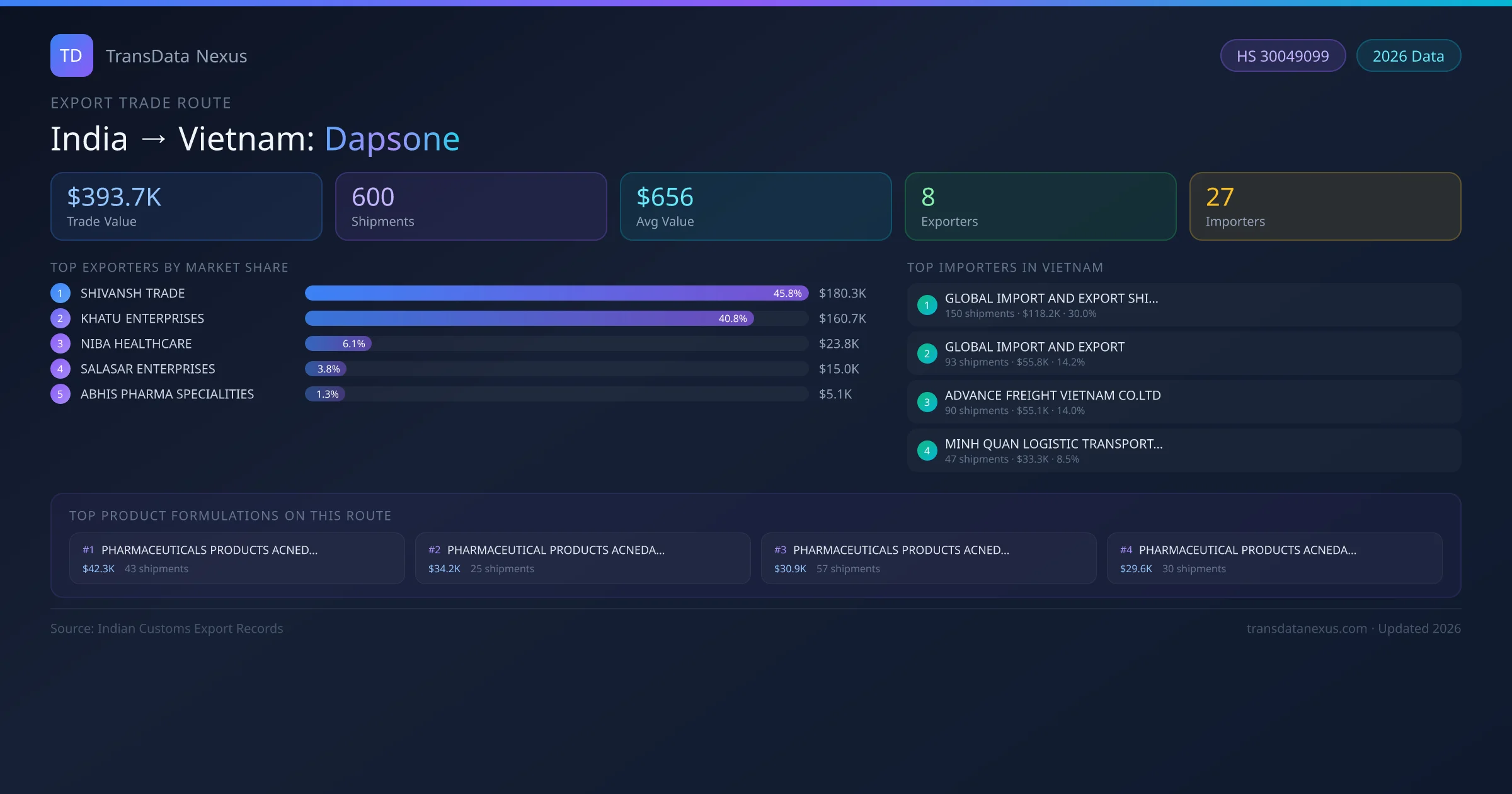Open the $393.7K Trade Value card

pos(186,206)
